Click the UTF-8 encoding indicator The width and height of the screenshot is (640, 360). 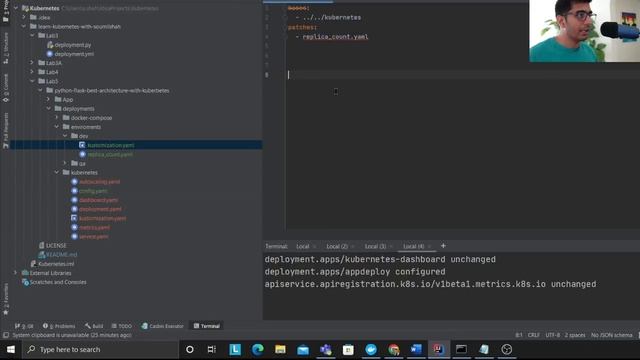point(553,335)
